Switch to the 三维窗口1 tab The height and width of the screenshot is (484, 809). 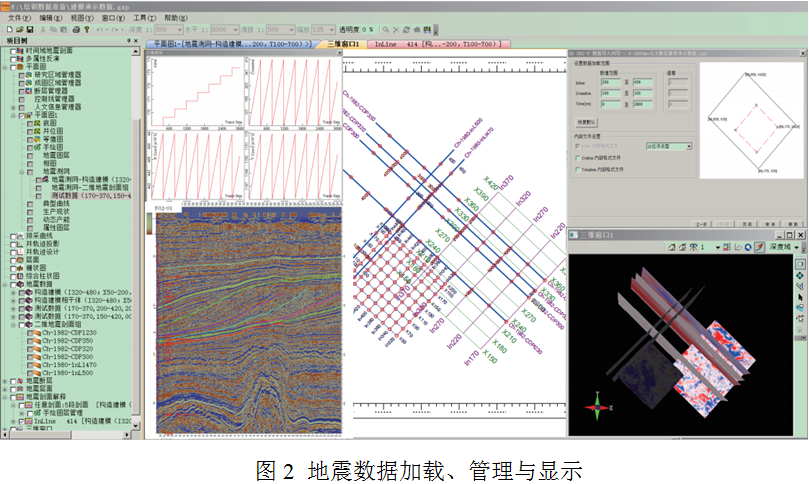click(x=344, y=44)
